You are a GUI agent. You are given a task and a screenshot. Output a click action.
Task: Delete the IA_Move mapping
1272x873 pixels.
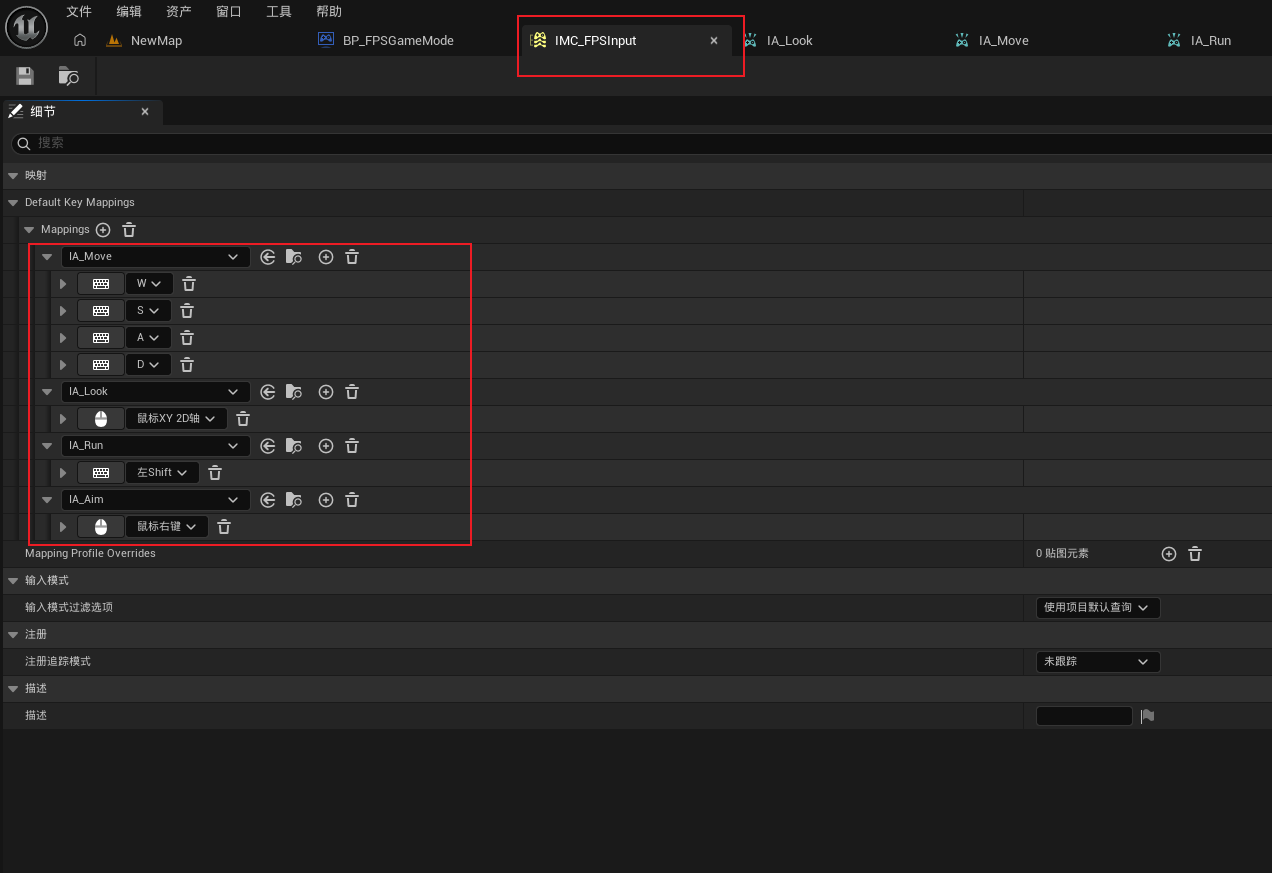[352, 257]
